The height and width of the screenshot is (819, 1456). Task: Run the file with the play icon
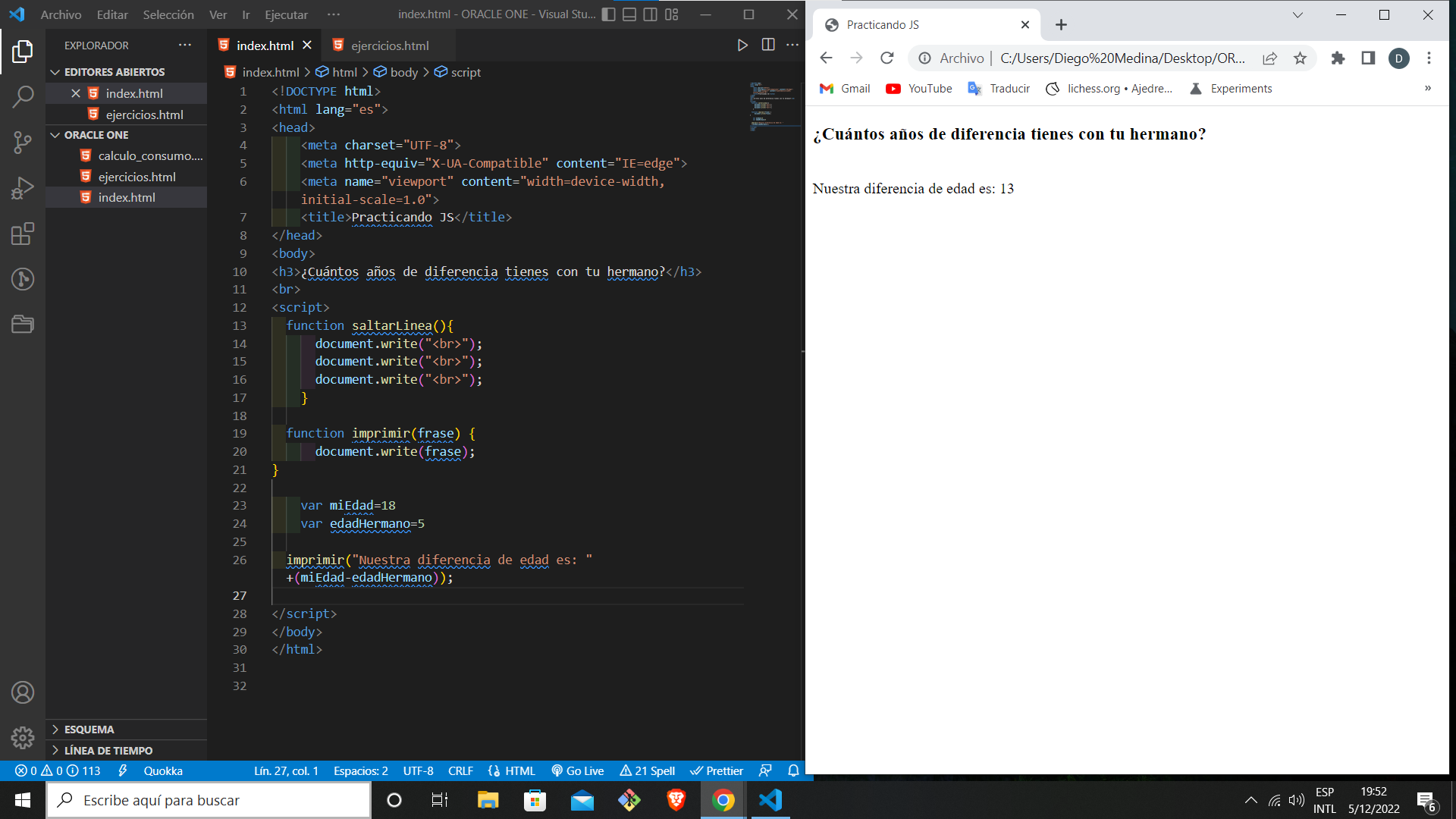(742, 45)
